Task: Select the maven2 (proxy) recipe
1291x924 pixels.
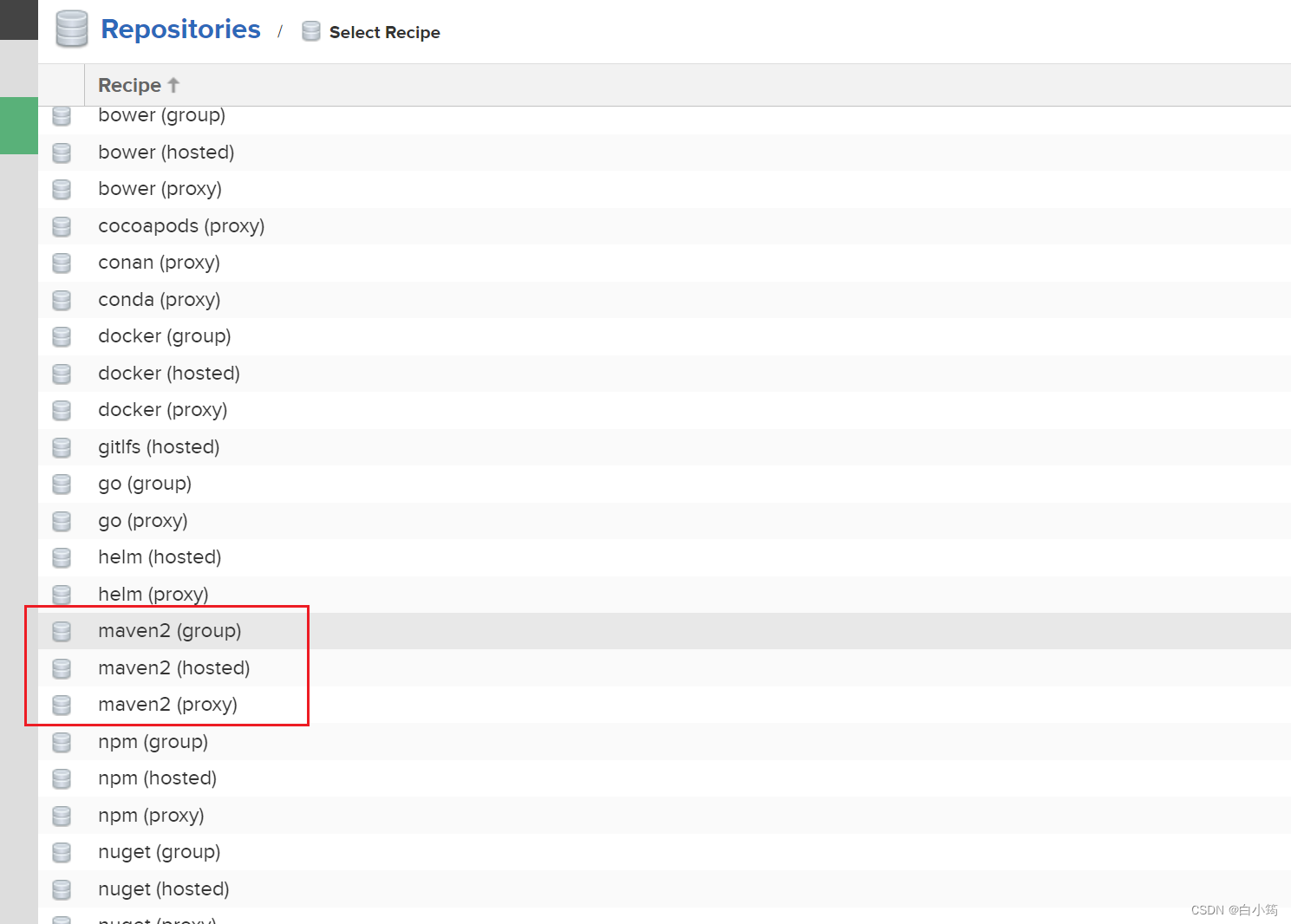Action: pyautogui.click(x=664, y=705)
